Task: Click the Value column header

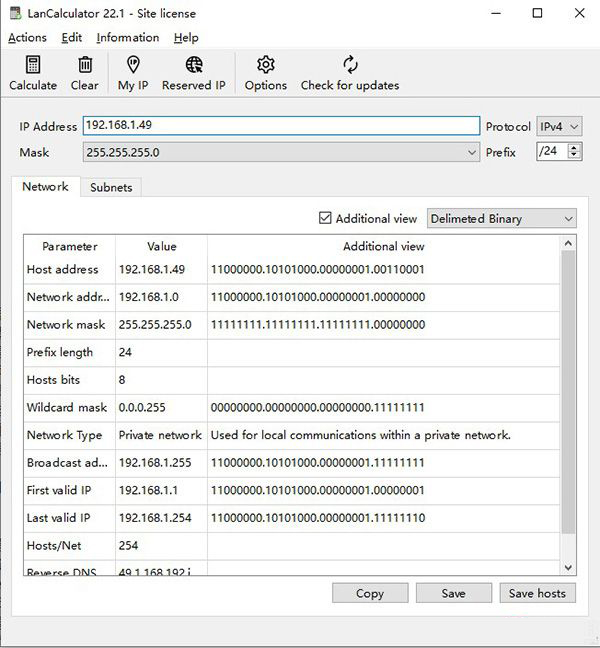Action: tap(162, 246)
